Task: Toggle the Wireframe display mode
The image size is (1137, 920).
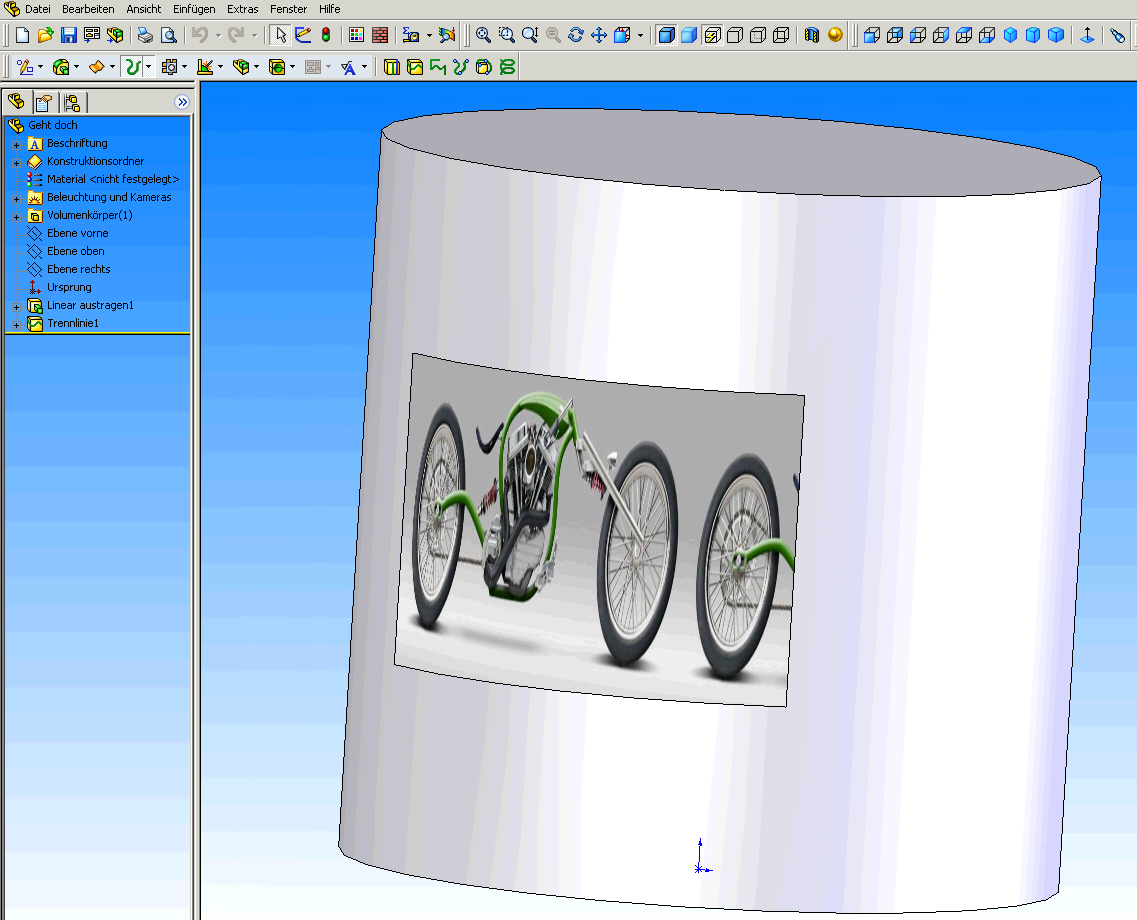Action: tap(781, 35)
